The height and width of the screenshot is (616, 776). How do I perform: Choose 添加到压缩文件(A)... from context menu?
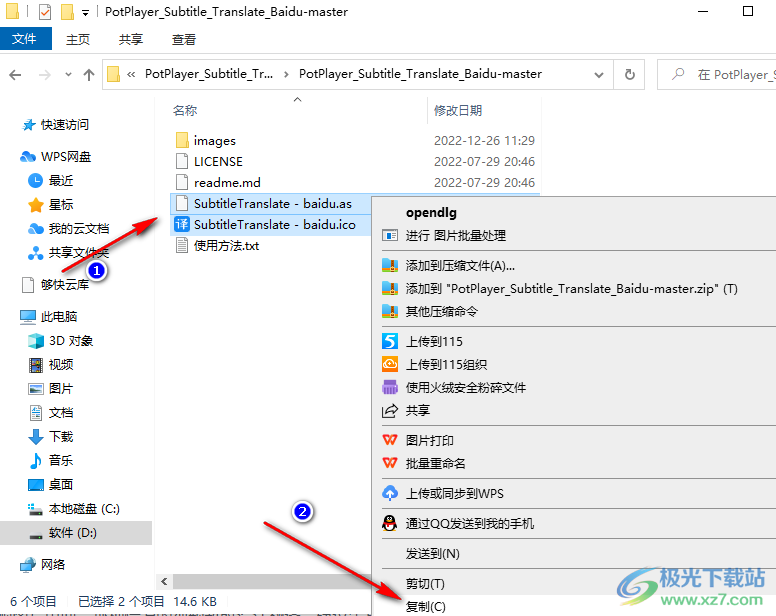click(460, 266)
